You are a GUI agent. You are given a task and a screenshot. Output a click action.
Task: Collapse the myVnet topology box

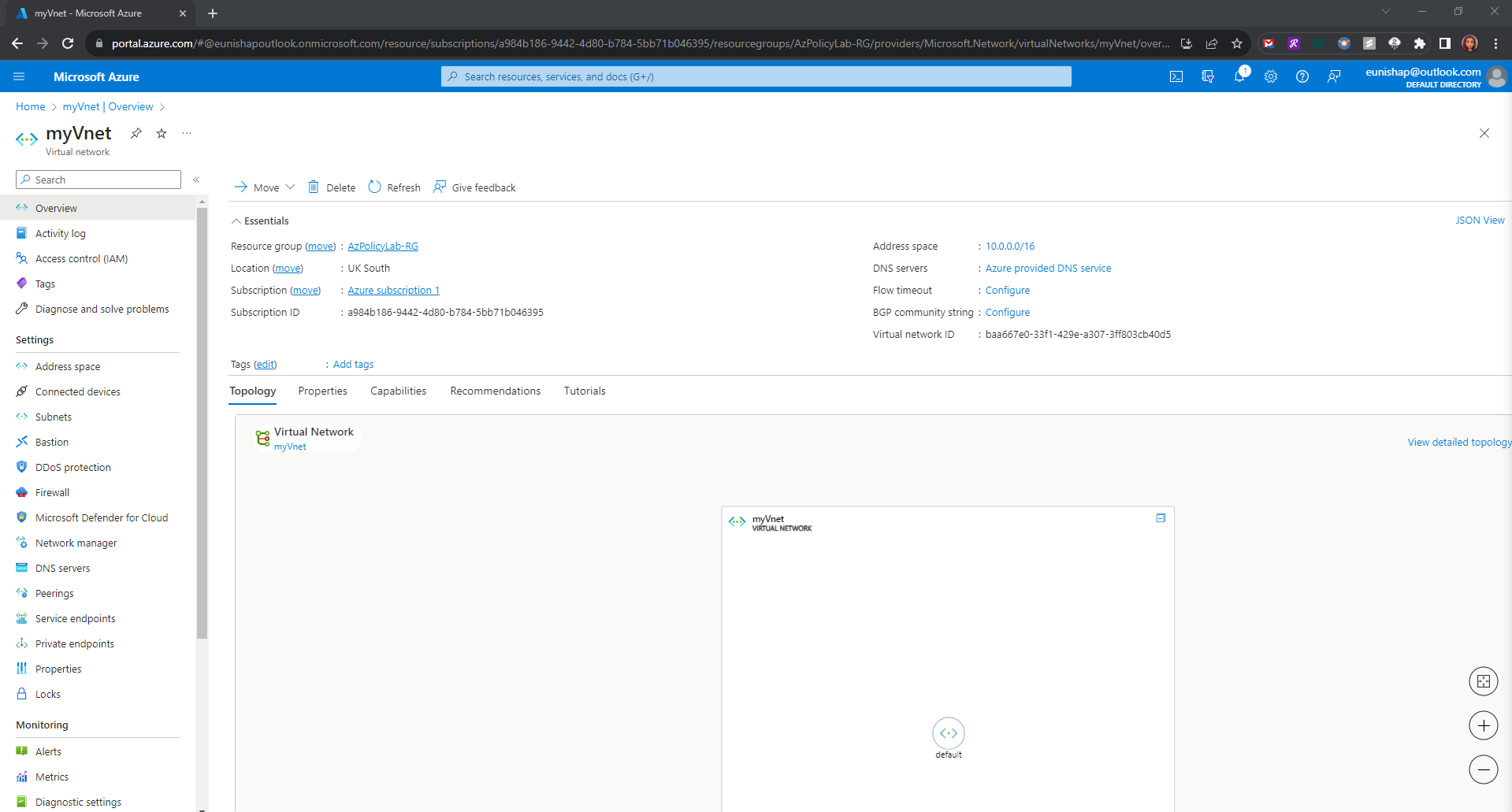tap(1161, 518)
